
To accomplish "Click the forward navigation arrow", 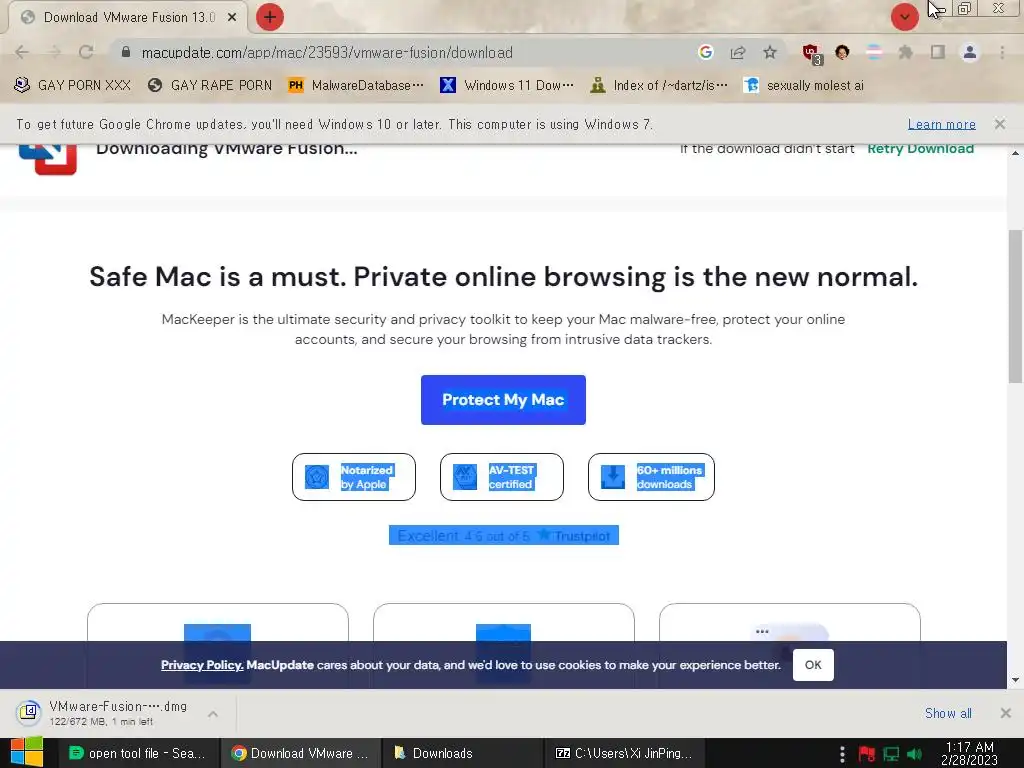I will (x=54, y=52).
